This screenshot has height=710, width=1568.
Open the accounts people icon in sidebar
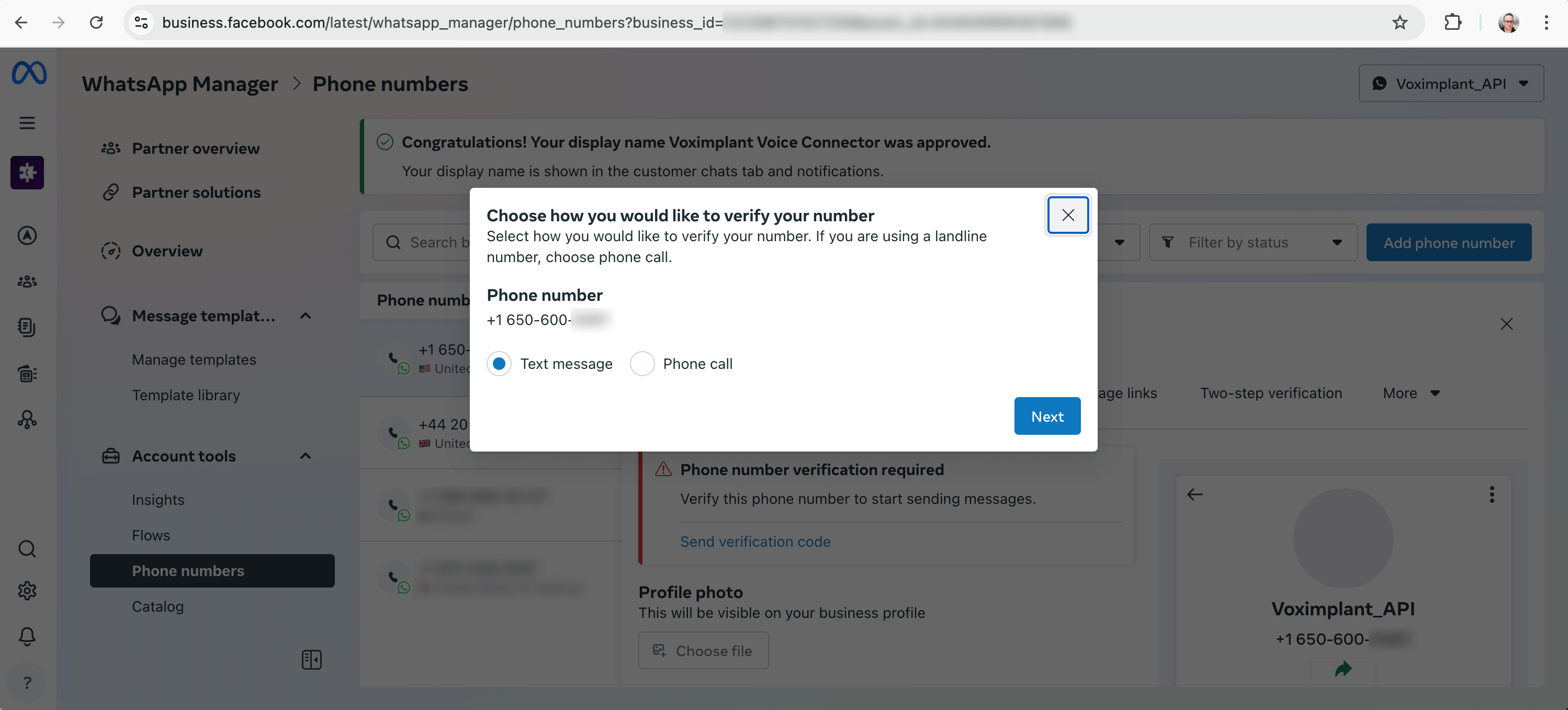tap(27, 281)
